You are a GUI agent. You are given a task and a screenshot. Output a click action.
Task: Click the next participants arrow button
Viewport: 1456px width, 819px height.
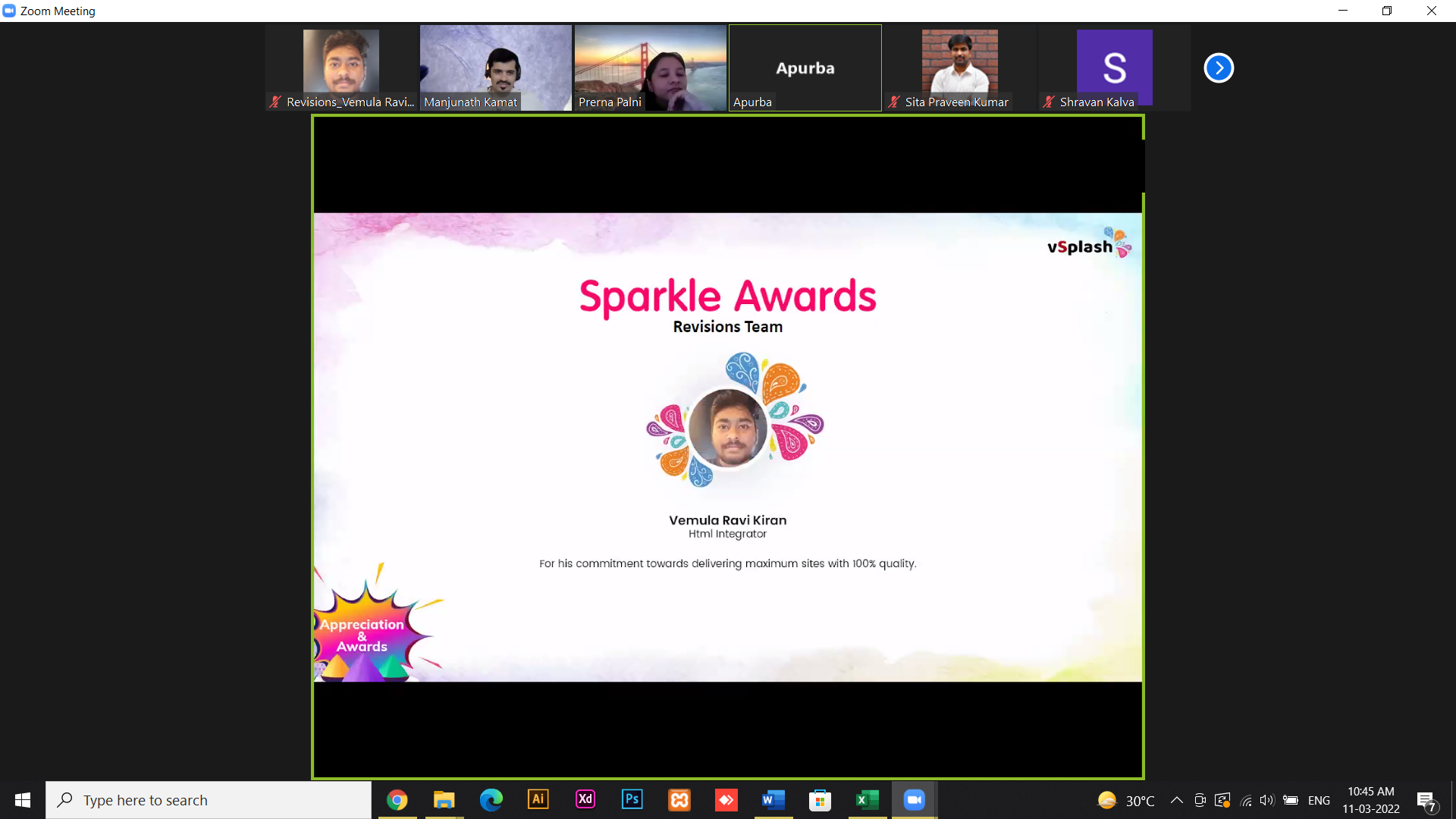coord(1219,68)
